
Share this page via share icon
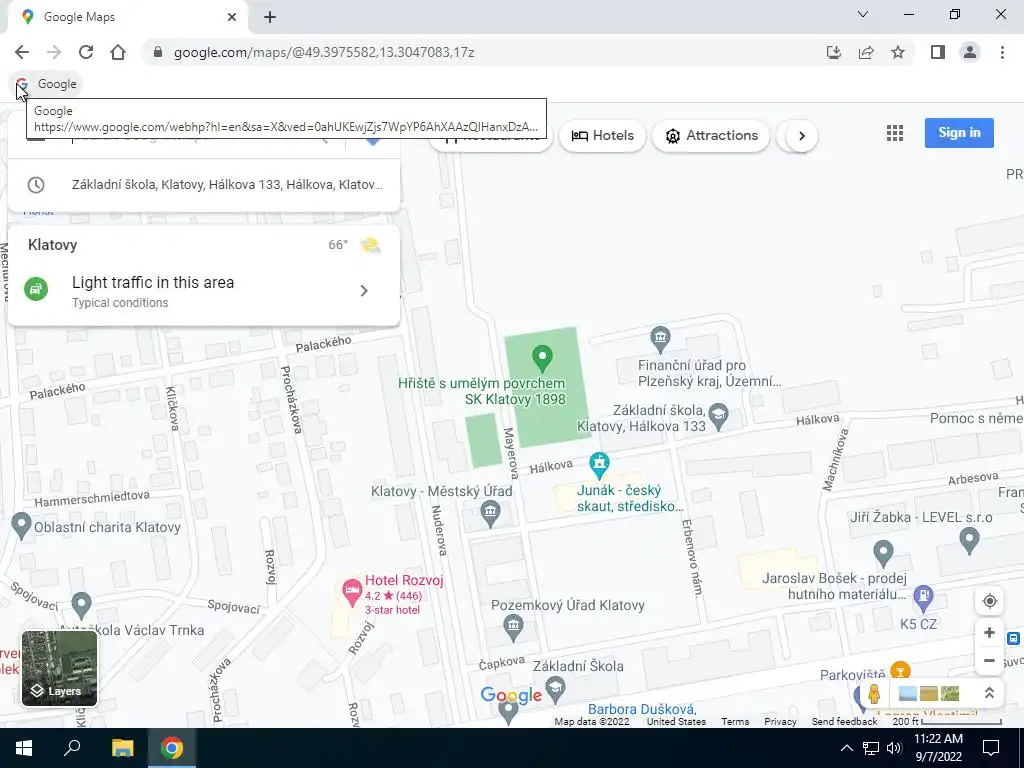point(866,52)
